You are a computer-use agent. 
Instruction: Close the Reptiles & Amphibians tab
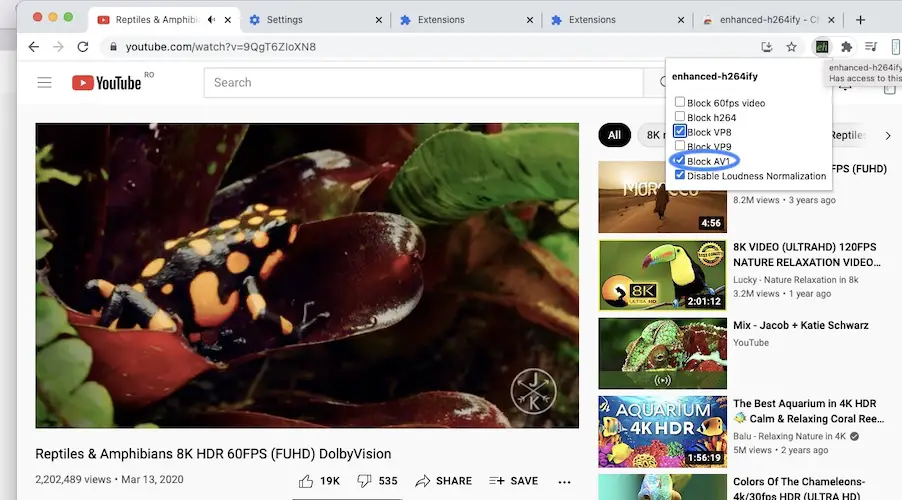pos(228,20)
